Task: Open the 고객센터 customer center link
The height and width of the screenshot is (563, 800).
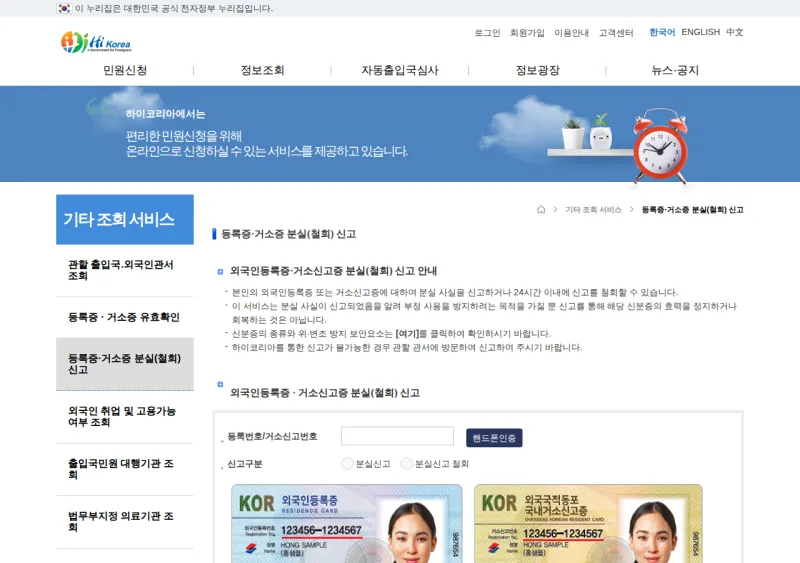Action: click(x=616, y=33)
